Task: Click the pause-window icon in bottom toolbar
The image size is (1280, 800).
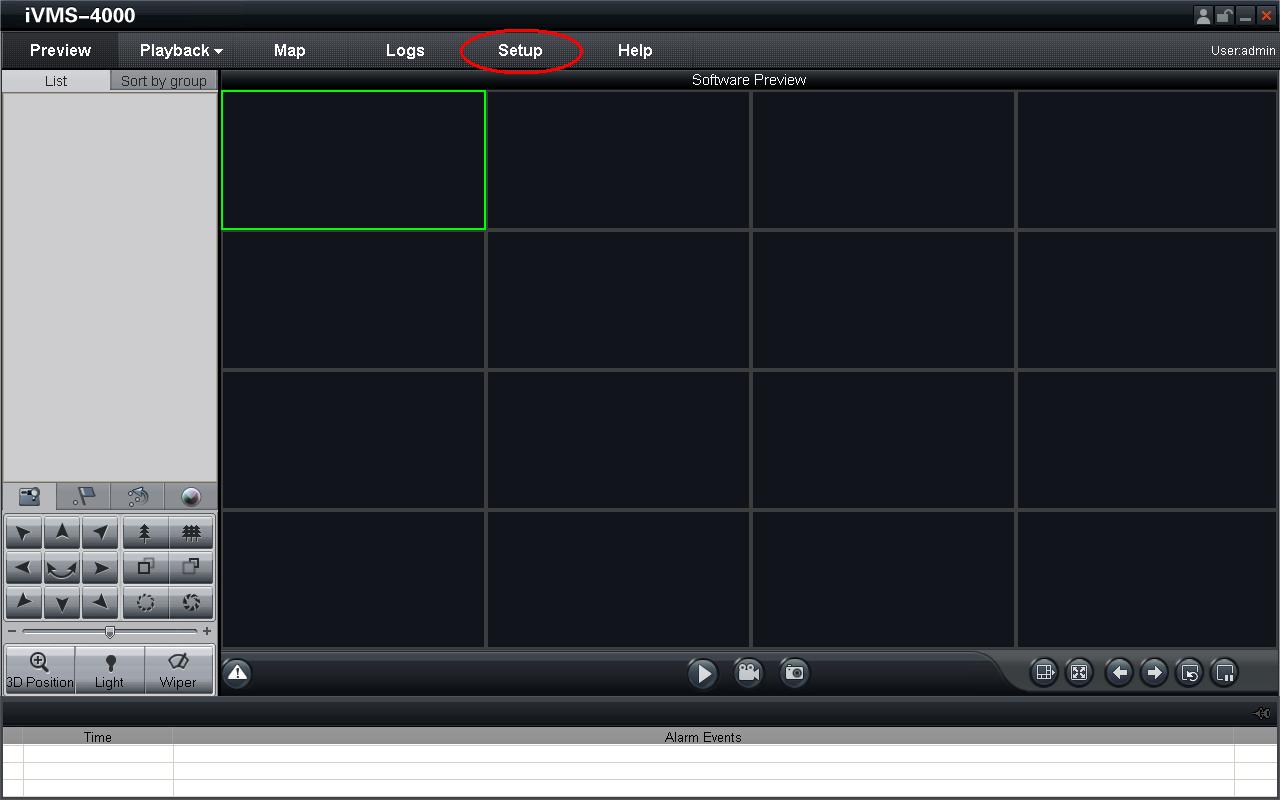Action: tap(1225, 673)
